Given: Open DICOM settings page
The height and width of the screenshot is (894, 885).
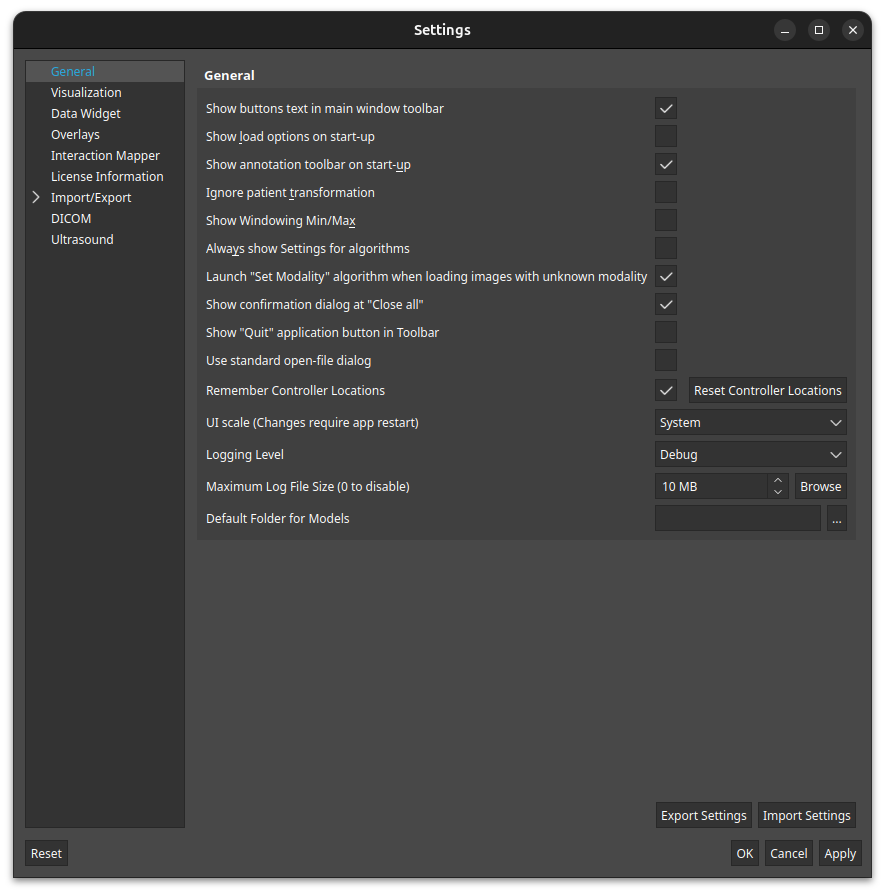Looking at the screenshot, I should (105, 218).
